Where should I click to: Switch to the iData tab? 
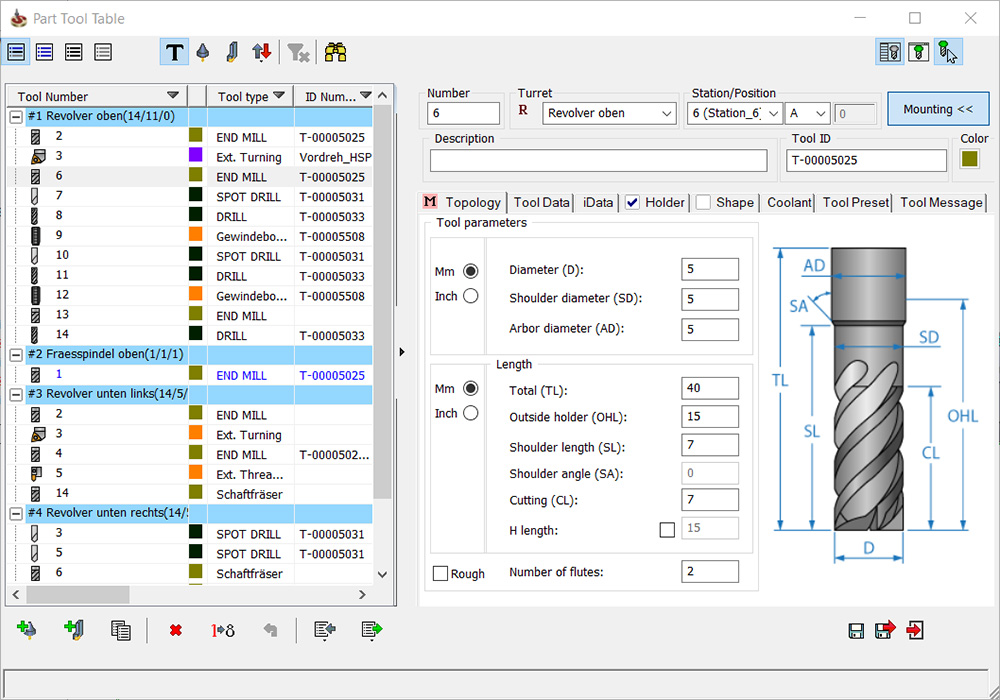pos(598,203)
